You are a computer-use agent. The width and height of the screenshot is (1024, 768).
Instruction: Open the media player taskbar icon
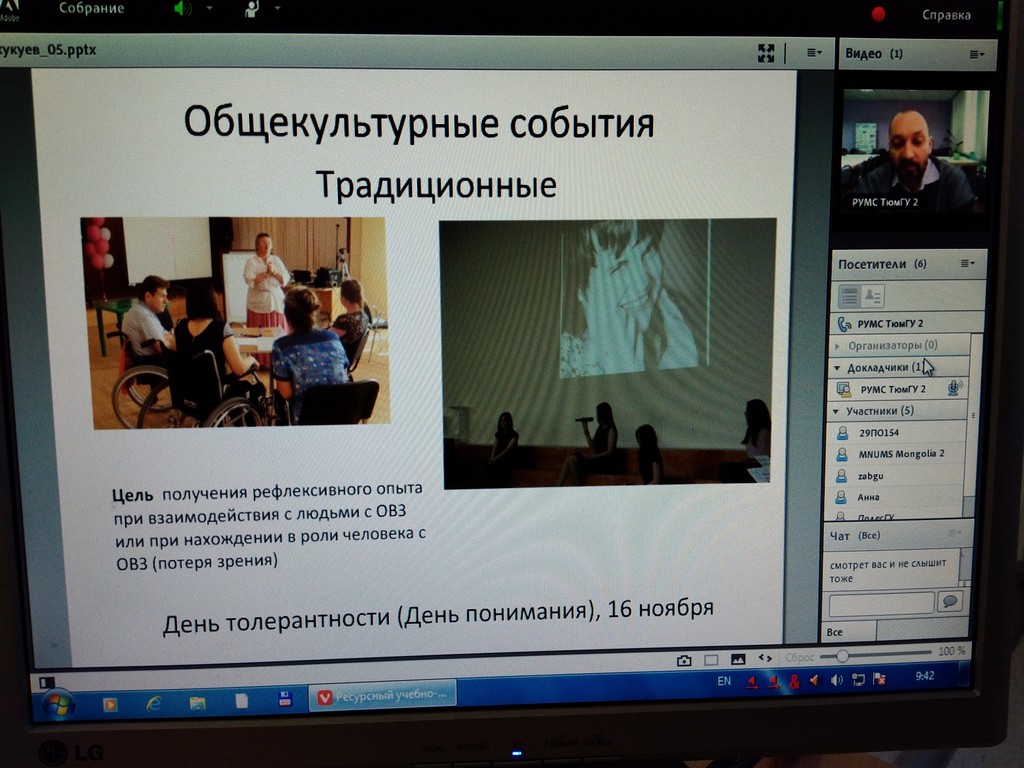tap(110, 705)
